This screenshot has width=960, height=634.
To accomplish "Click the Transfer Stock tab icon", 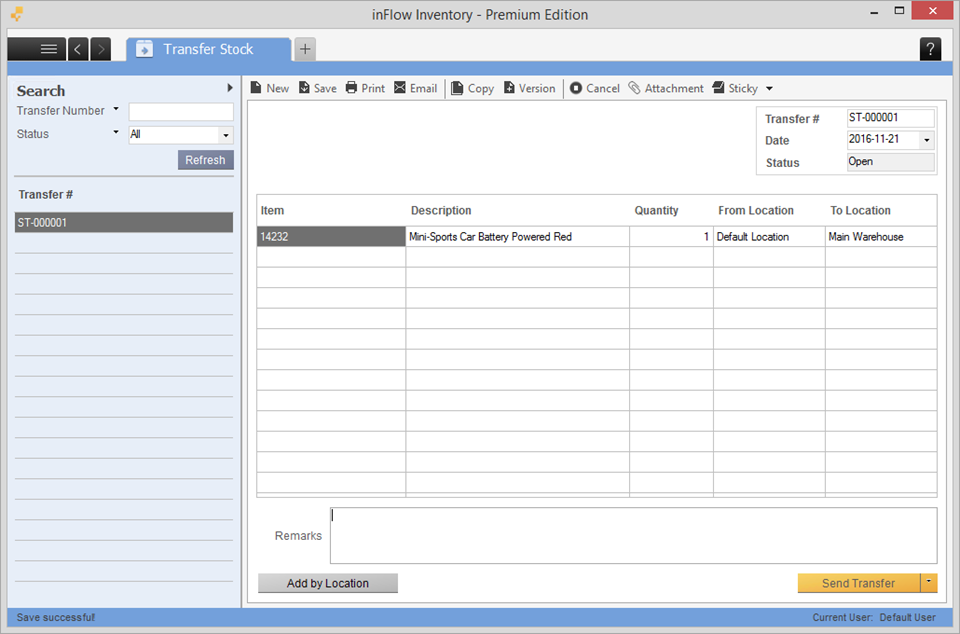I will pos(144,49).
